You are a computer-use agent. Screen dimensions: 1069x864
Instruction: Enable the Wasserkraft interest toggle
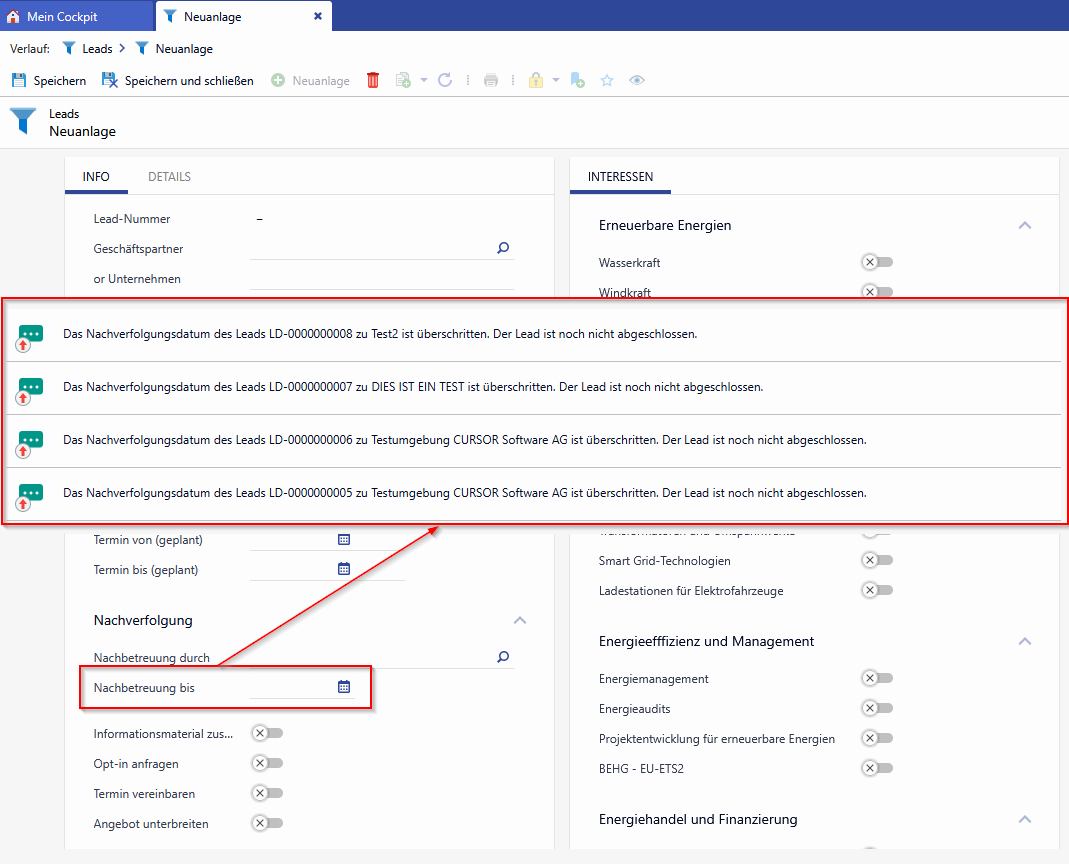point(877,262)
